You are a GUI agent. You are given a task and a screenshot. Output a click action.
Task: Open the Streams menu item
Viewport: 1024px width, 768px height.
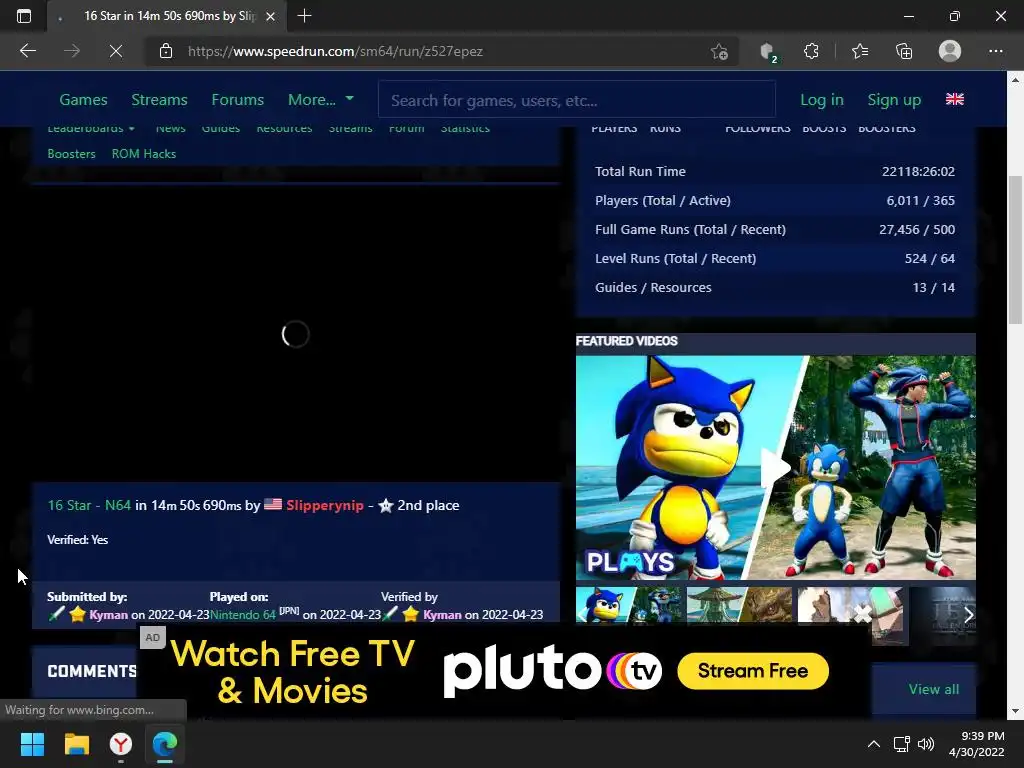click(159, 99)
